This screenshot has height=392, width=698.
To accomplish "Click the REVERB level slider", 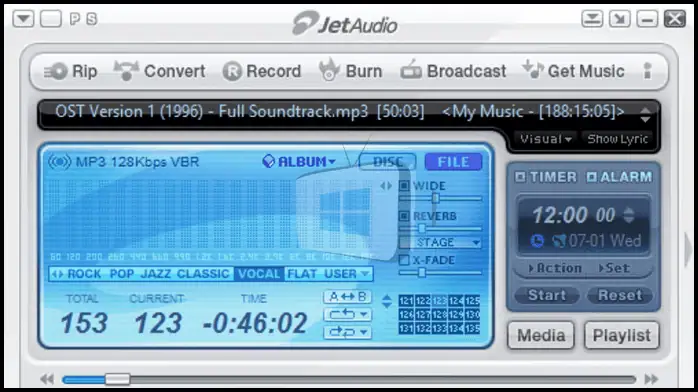I will [440, 229].
